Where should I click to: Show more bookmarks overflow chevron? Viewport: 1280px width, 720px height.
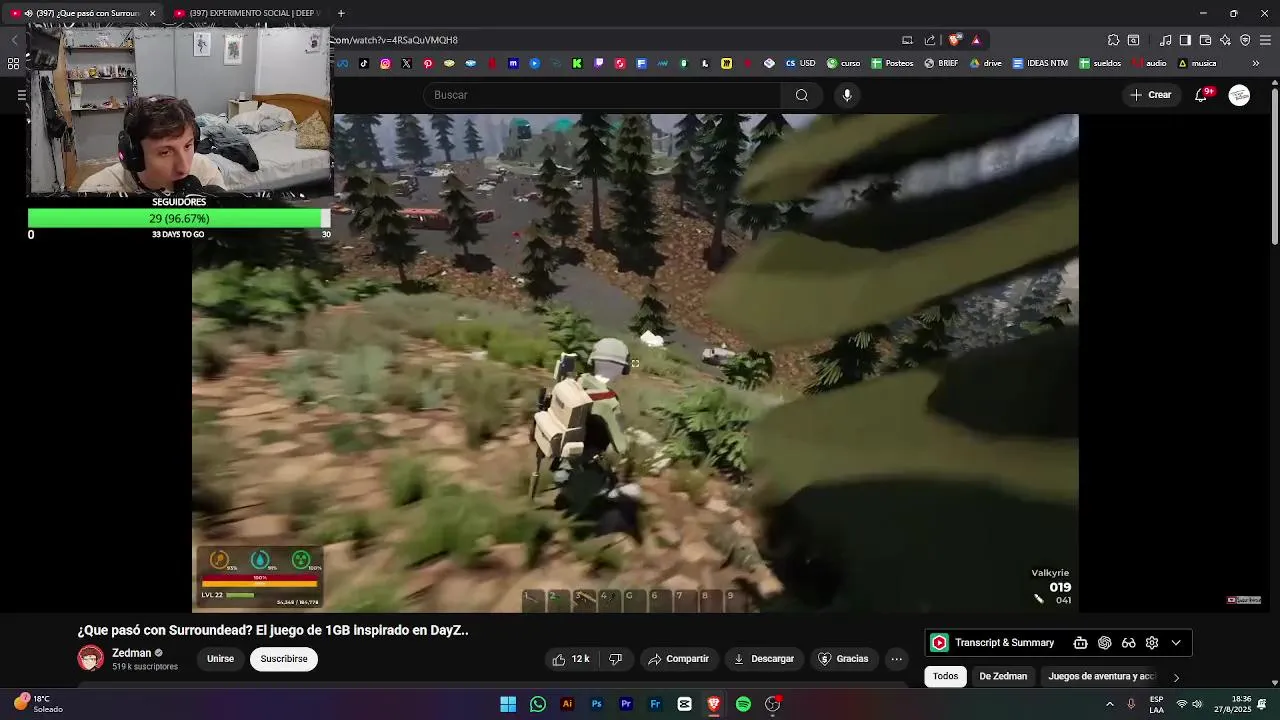1256,63
